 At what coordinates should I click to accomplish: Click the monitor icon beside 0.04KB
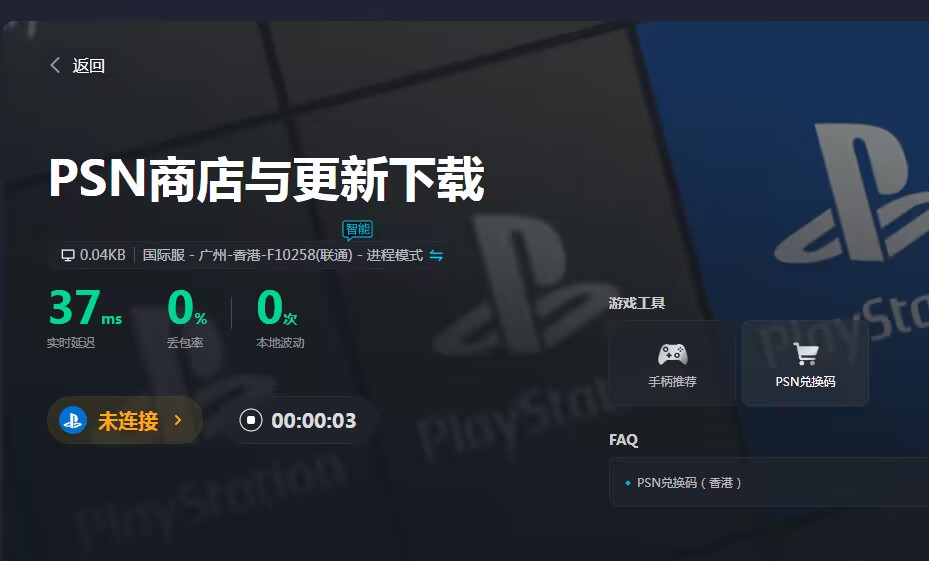click(68, 255)
